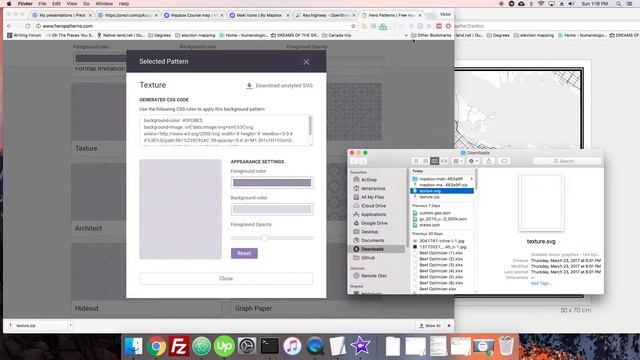Open Upwork from the Dock
Viewport: 640px width, 360px height.
click(224, 347)
